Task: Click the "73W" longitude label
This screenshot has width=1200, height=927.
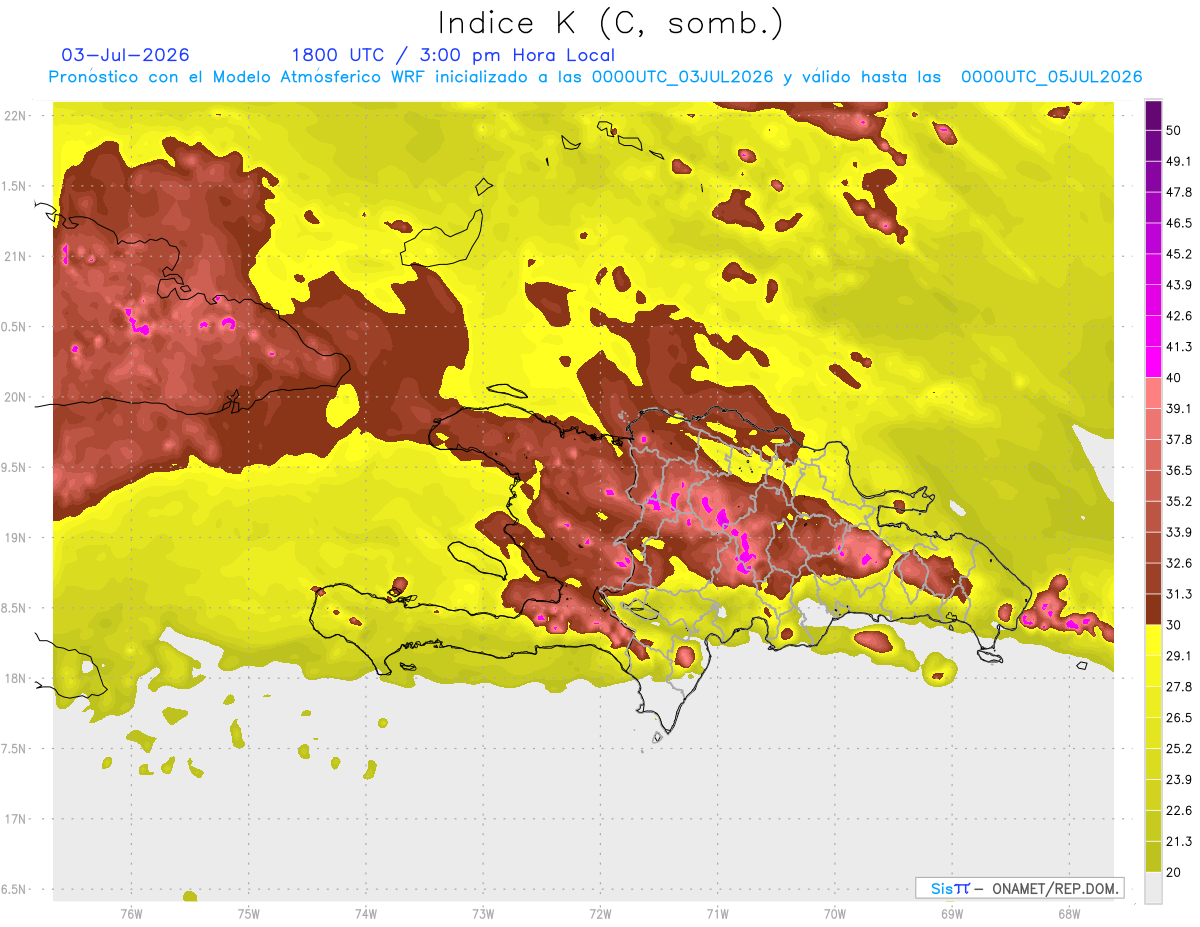Action: point(483,914)
